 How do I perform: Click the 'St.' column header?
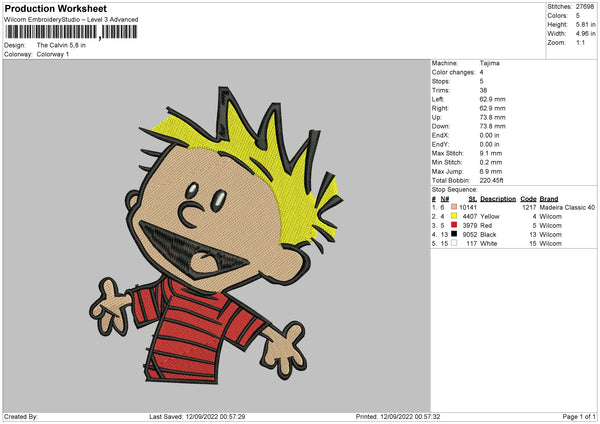[473, 199]
